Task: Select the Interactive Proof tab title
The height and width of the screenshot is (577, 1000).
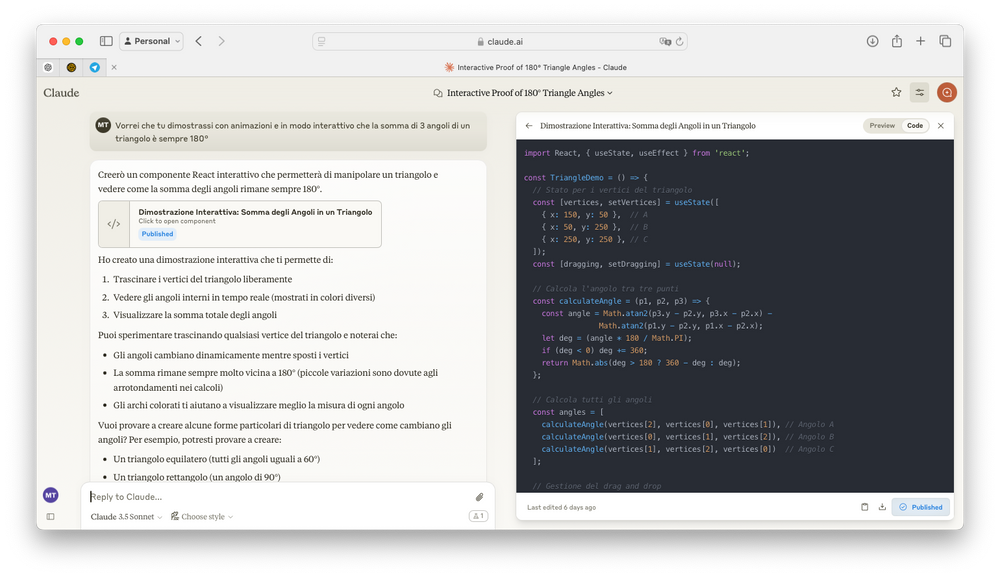Action: 535,67
